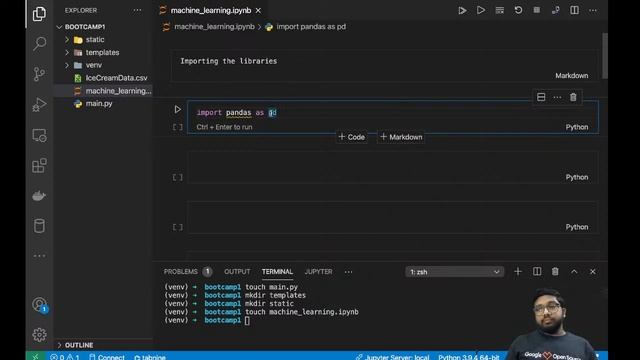Open the Source Control view
This screenshot has height=360, width=640.
point(39,74)
